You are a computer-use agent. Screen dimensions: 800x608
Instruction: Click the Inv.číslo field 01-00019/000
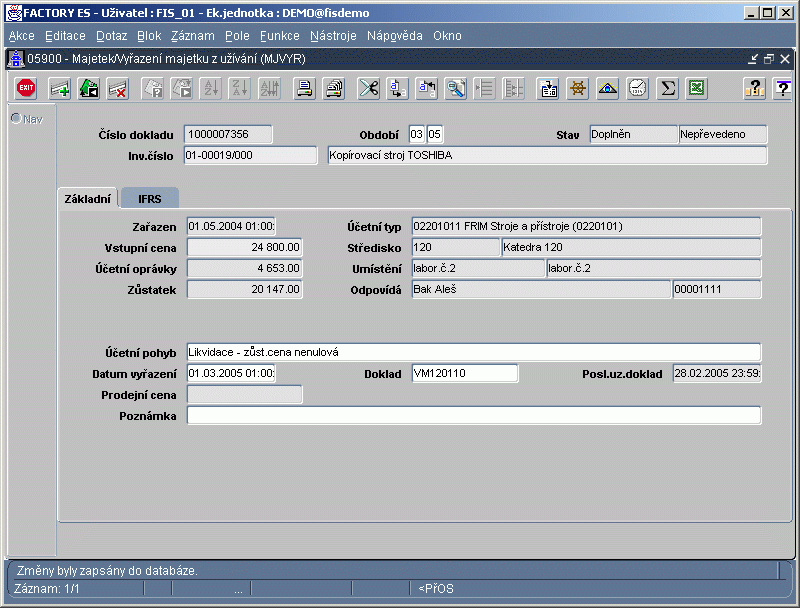pos(251,155)
